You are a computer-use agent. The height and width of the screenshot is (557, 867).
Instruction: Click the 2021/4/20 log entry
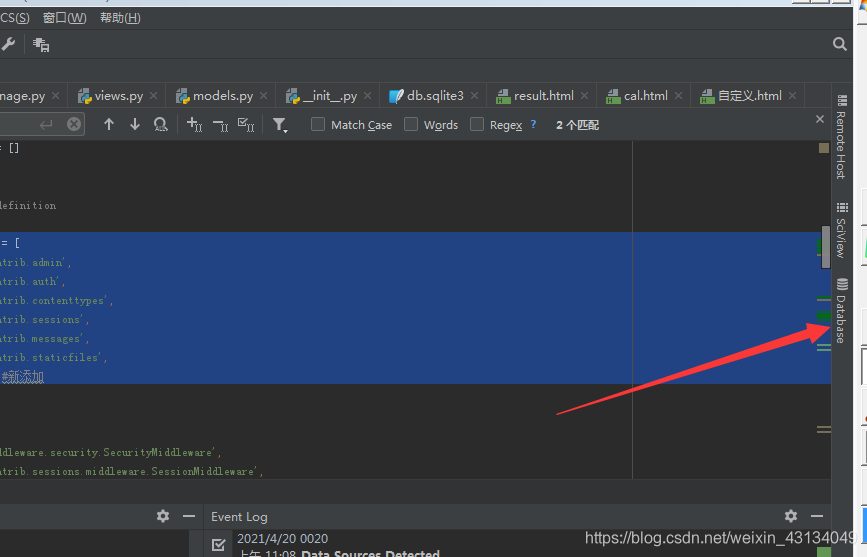point(283,538)
